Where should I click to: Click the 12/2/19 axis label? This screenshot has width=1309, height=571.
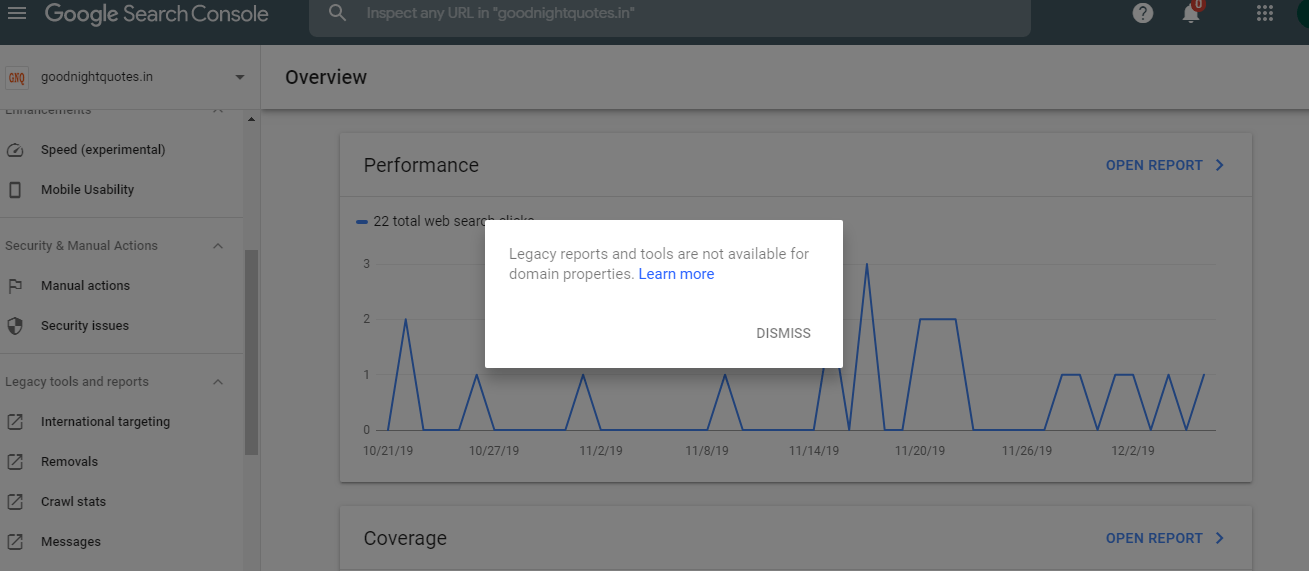tap(1133, 451)
